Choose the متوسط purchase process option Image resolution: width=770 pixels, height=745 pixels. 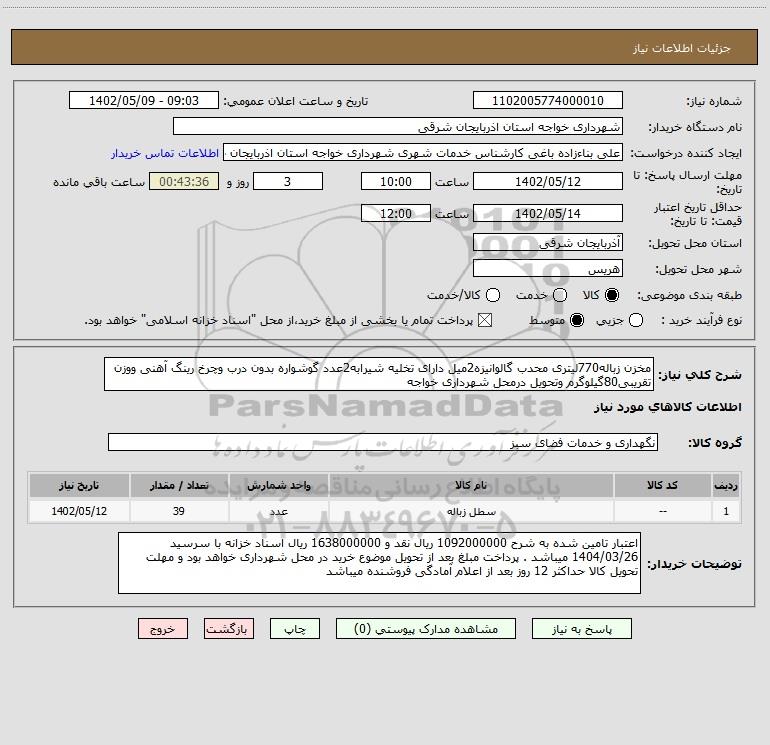click(577, 320)
